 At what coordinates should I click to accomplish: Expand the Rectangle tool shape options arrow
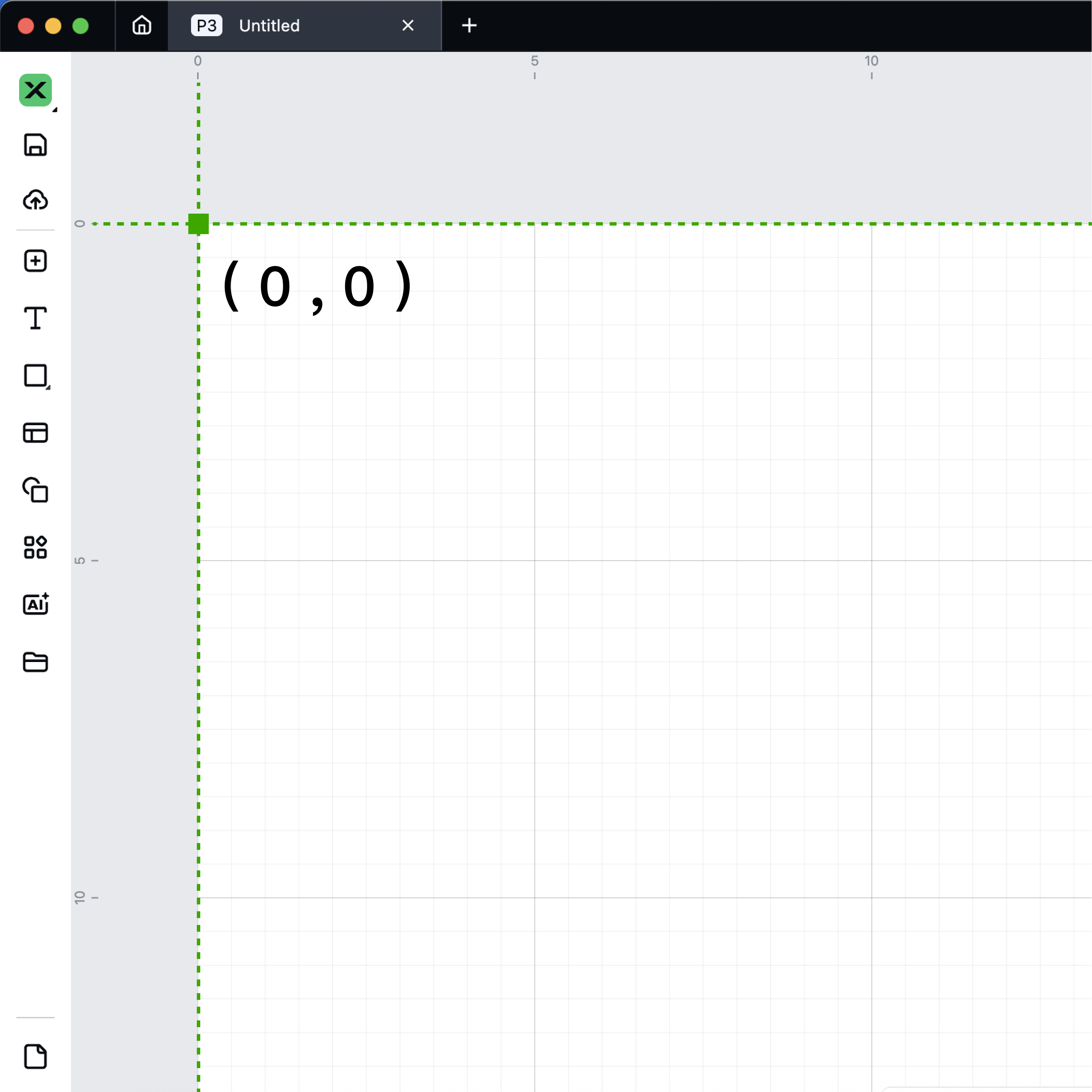click(48, 387)
